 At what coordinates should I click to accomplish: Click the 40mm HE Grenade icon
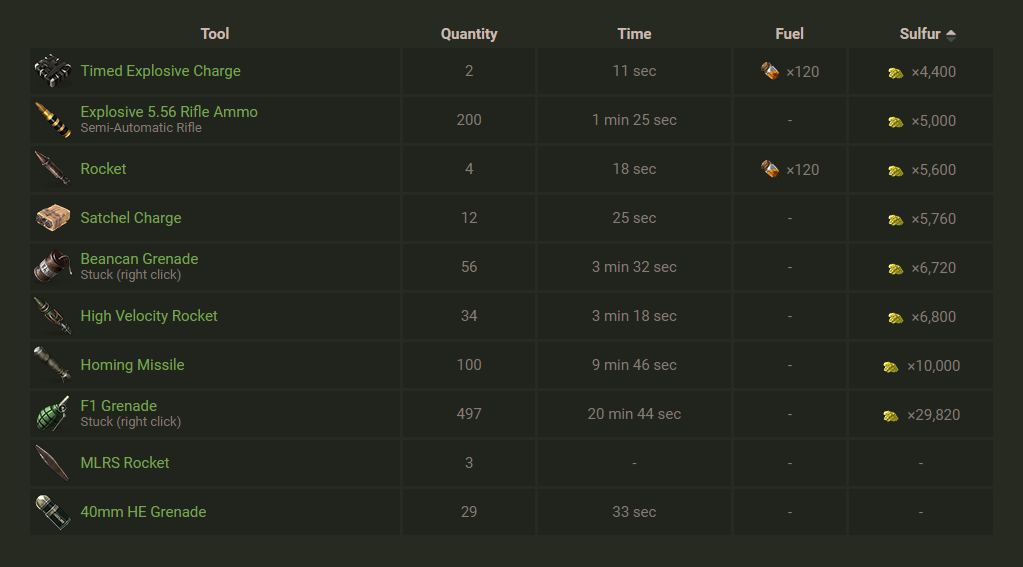point(52,512)
